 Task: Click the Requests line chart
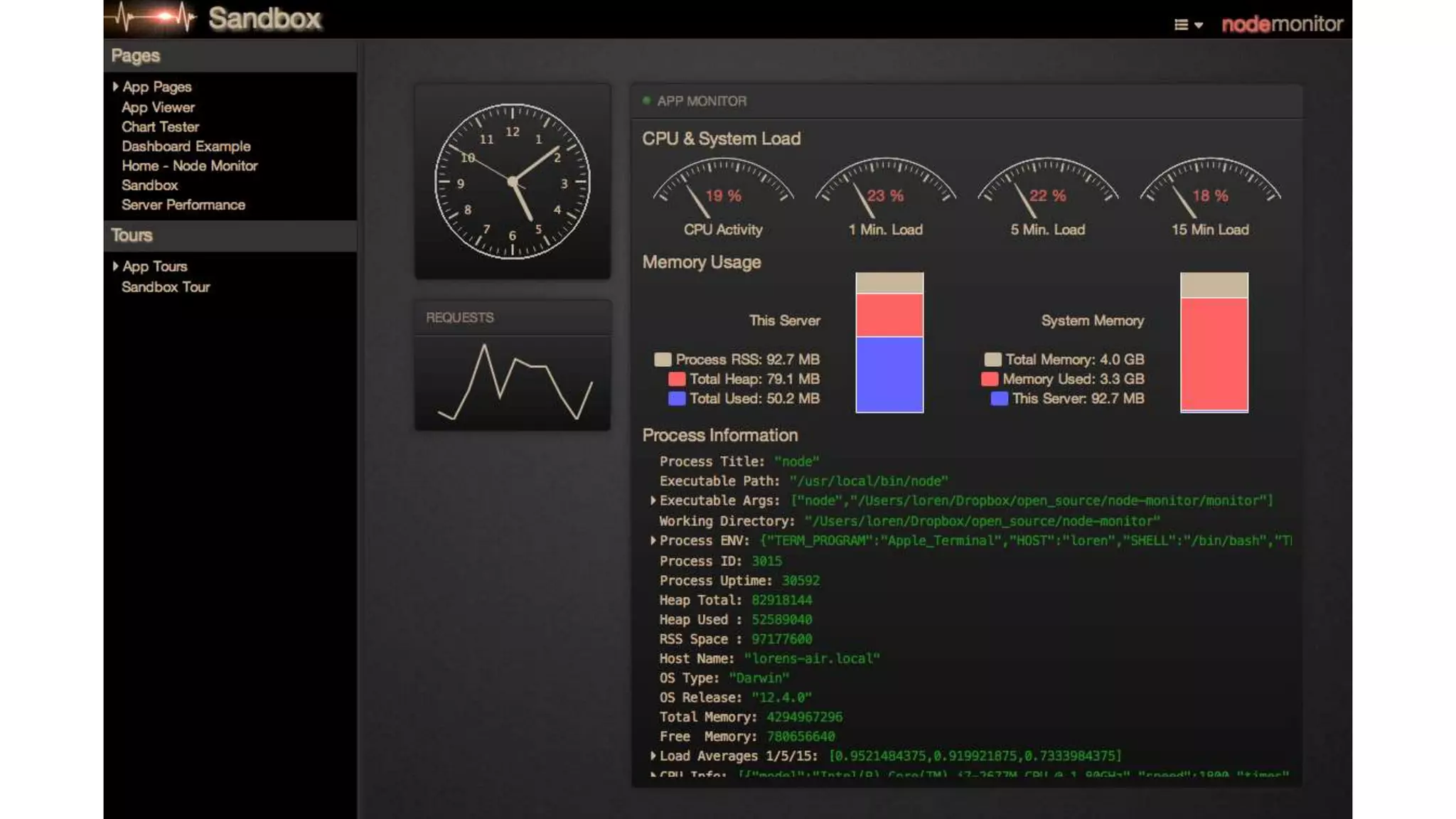pyautogui.click(x=513, y=382)
